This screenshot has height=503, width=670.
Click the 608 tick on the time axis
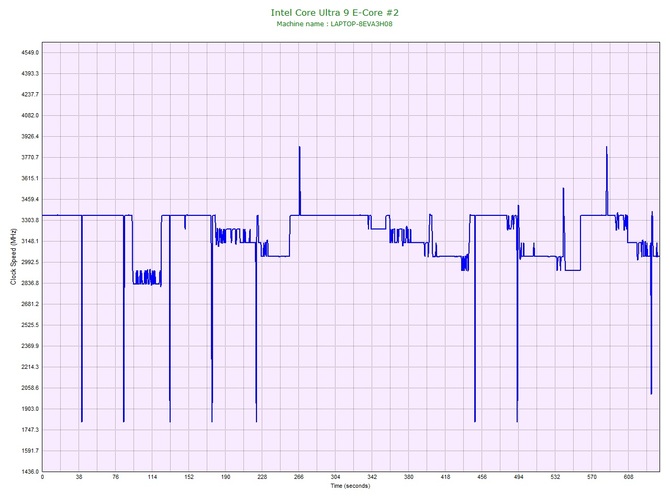coord(629,477)
